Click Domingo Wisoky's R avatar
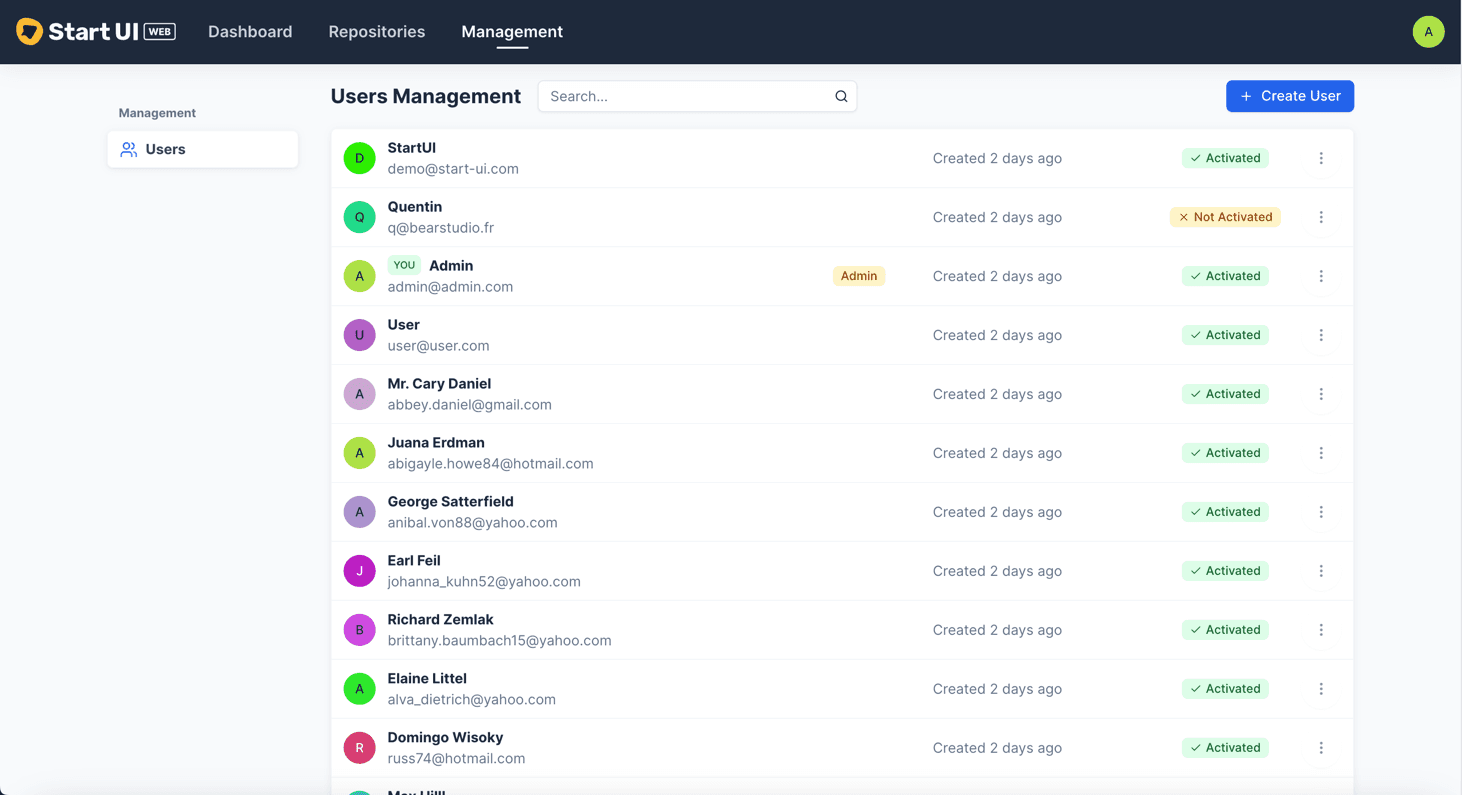This screenshot has height=795, width=1462. point(360,748)
